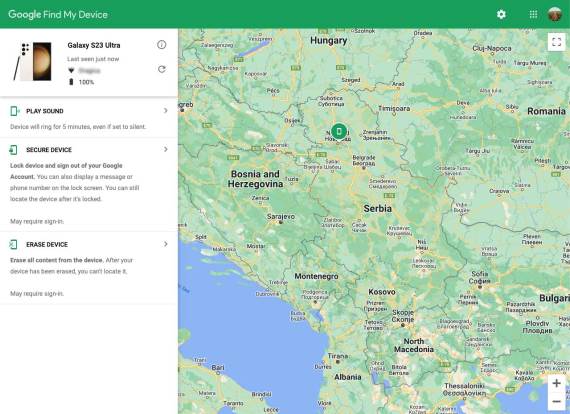Select the SECURE DEVICE option
Screen dimensions: 570x414
[49, 150]
